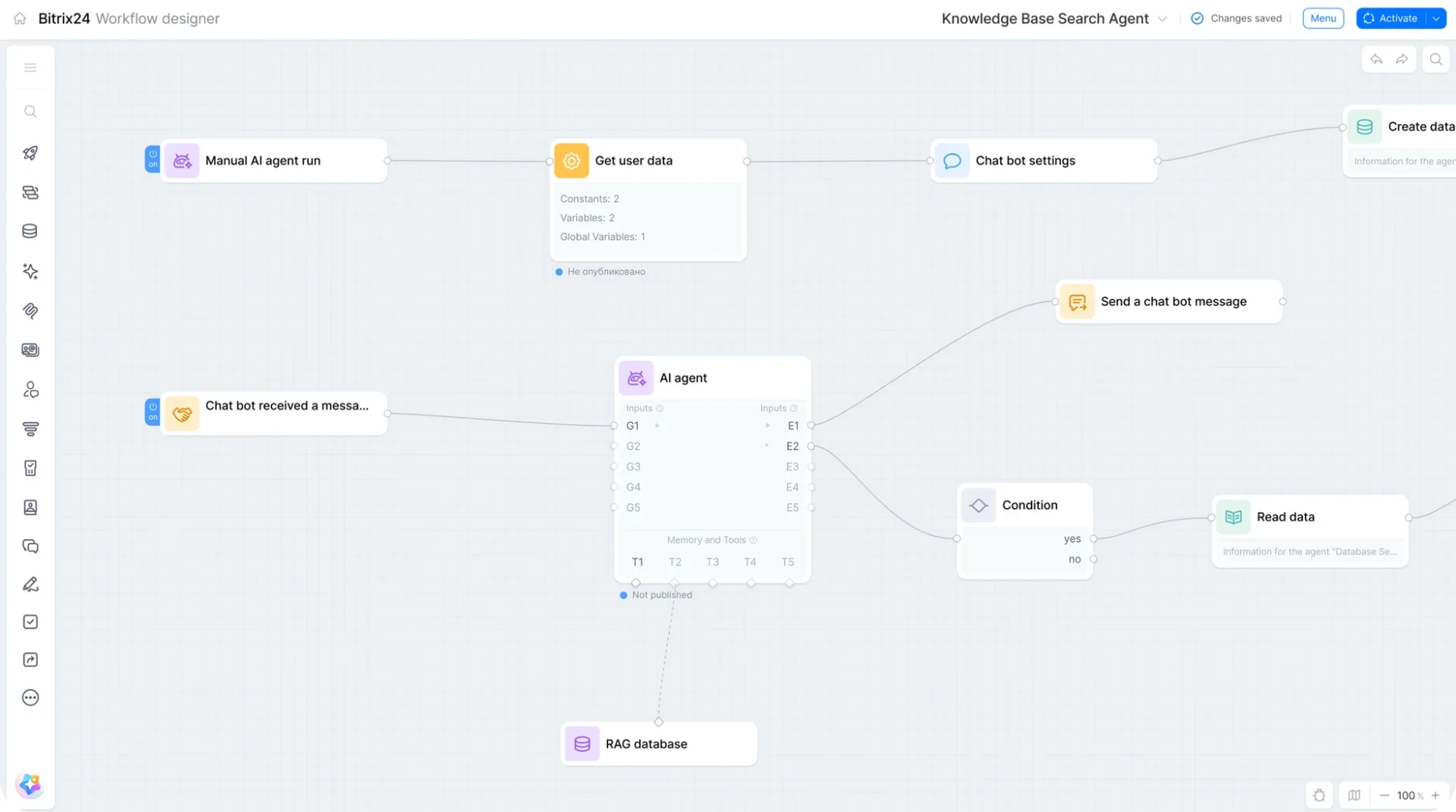Select the T1 tool slot in AI agent
The height and width of the screenshot is (812, 1456).
click(x=637, y=562)
